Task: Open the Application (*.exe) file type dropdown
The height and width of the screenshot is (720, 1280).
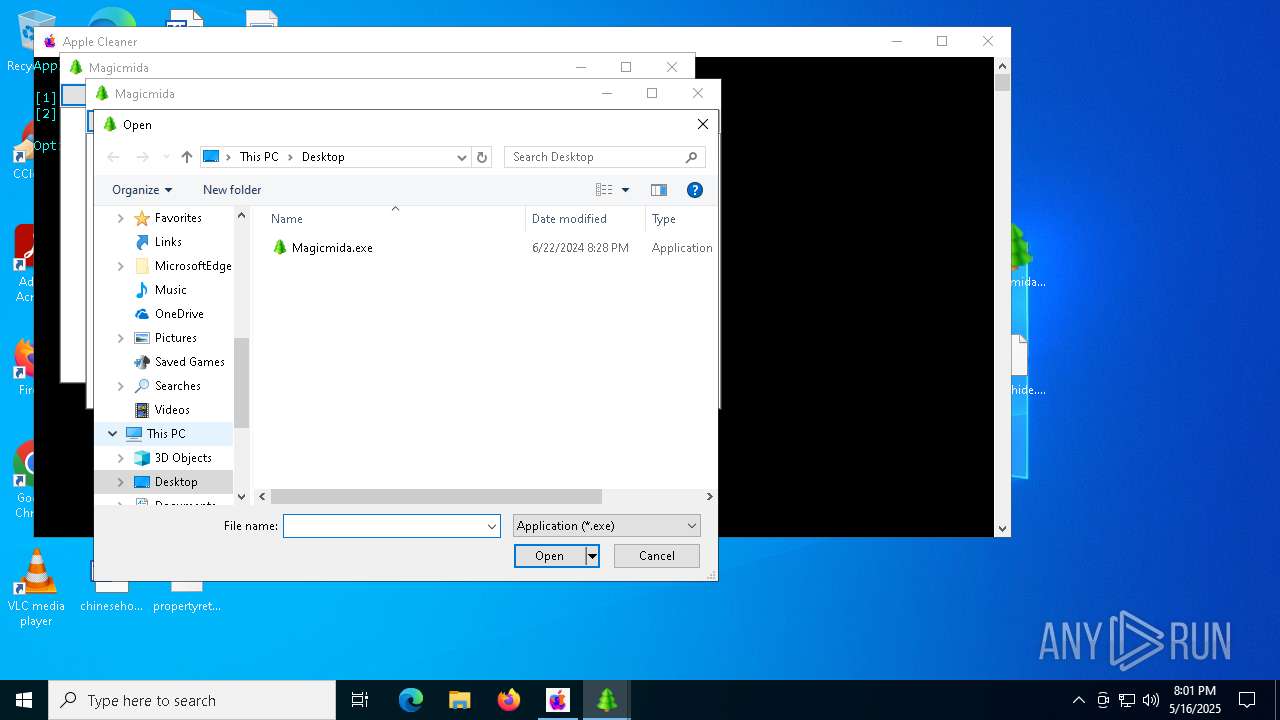Action: tap(607, 526)
